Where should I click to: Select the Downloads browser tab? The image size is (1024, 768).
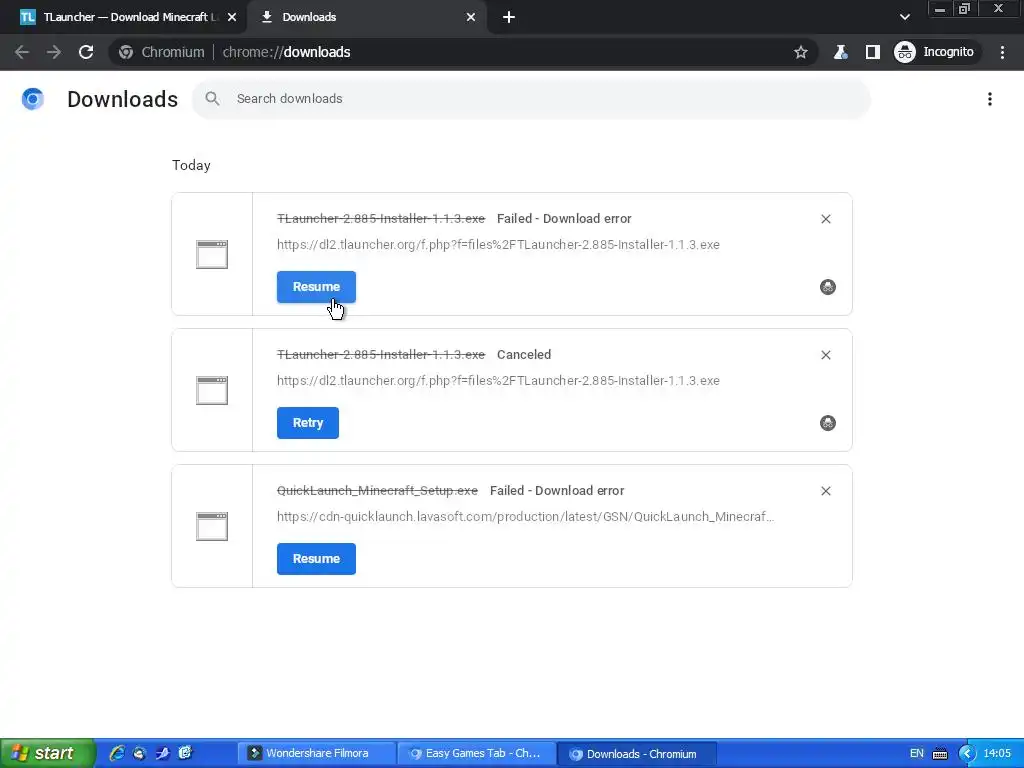(x=366, y=17)
